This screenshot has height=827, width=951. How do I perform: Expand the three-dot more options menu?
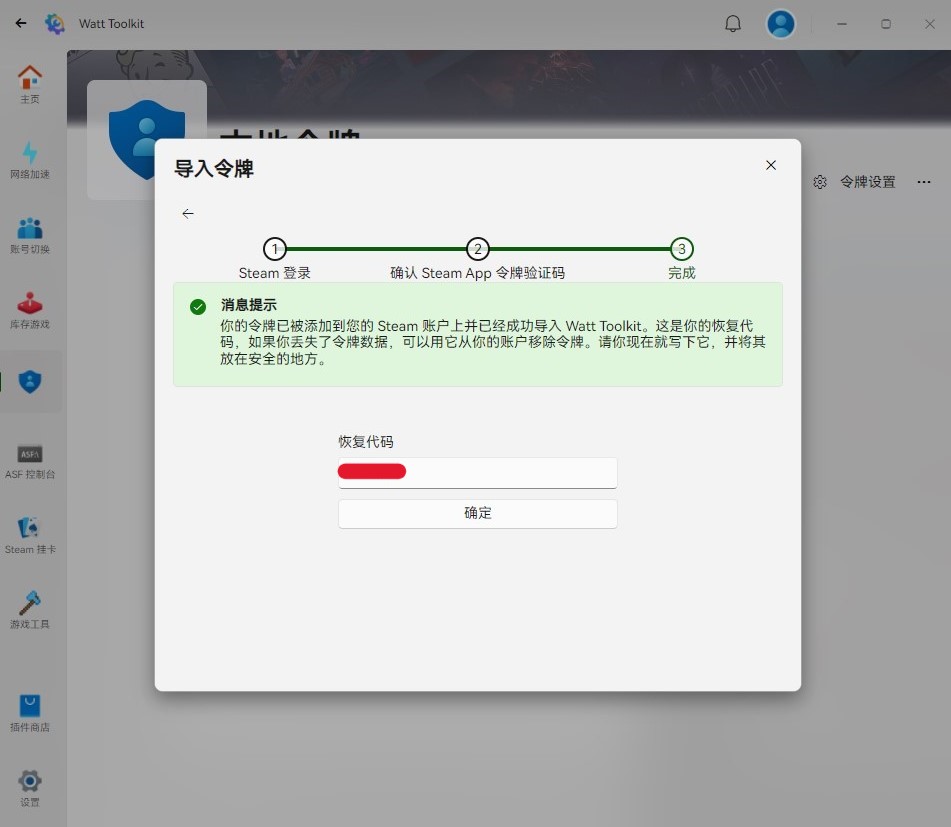pyautogui.click(x=924, y=182)
